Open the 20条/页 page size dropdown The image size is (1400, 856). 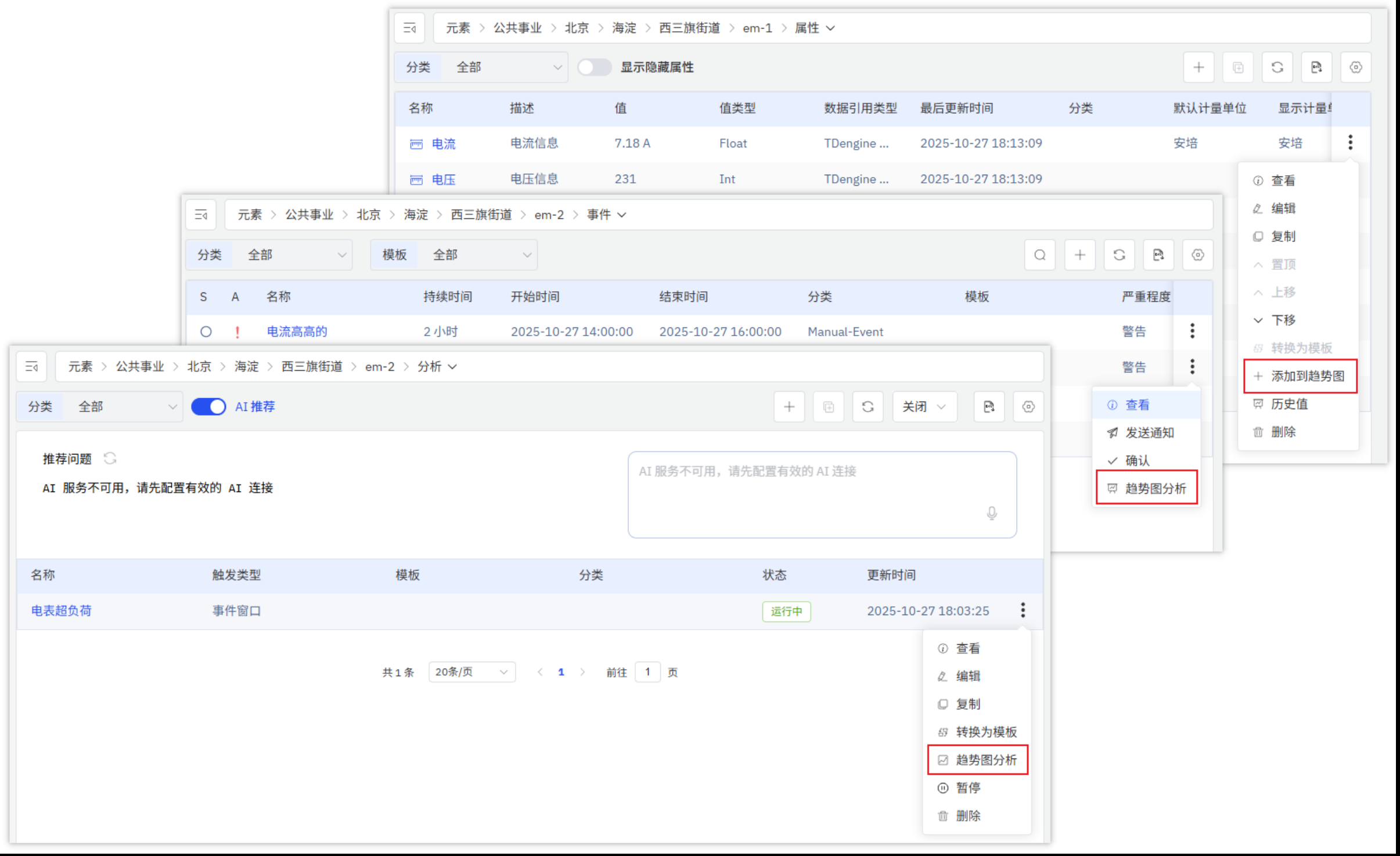click(x=472, y=672)
